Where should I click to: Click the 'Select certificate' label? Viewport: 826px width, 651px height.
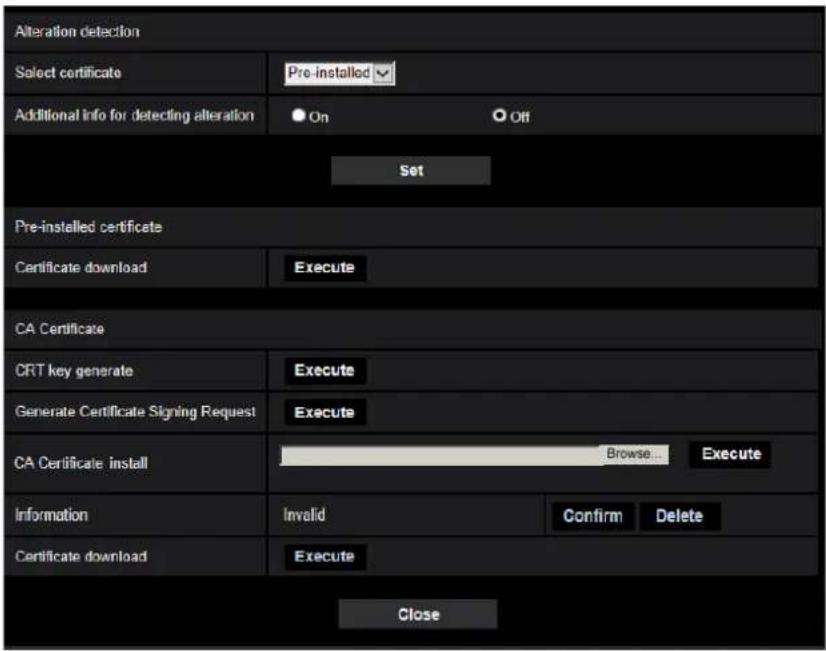(x=68, y=73)
